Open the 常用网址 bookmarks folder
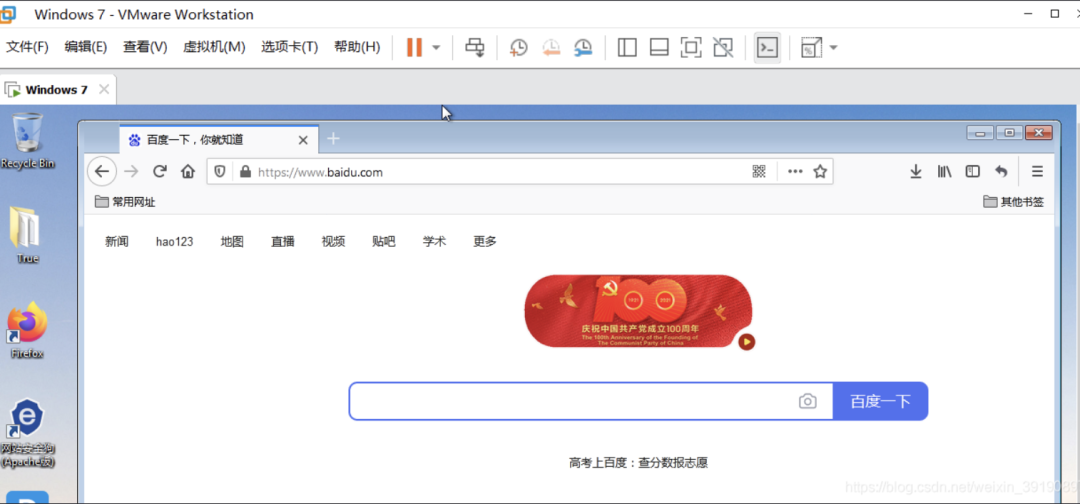 125,202
